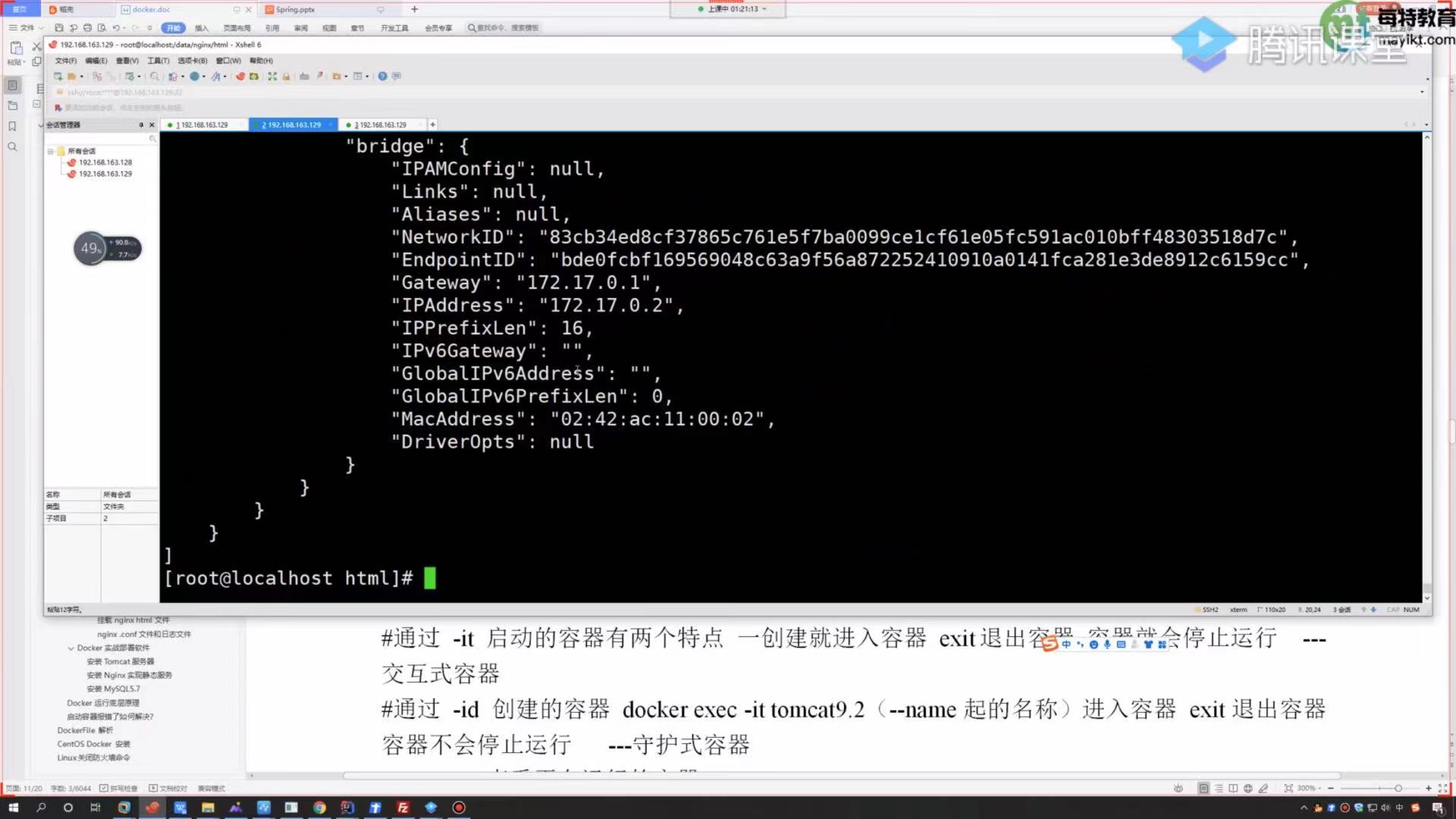
Task: Click 安装 MySQL5.7 in the document outline
Action: [x=113, y=689]
